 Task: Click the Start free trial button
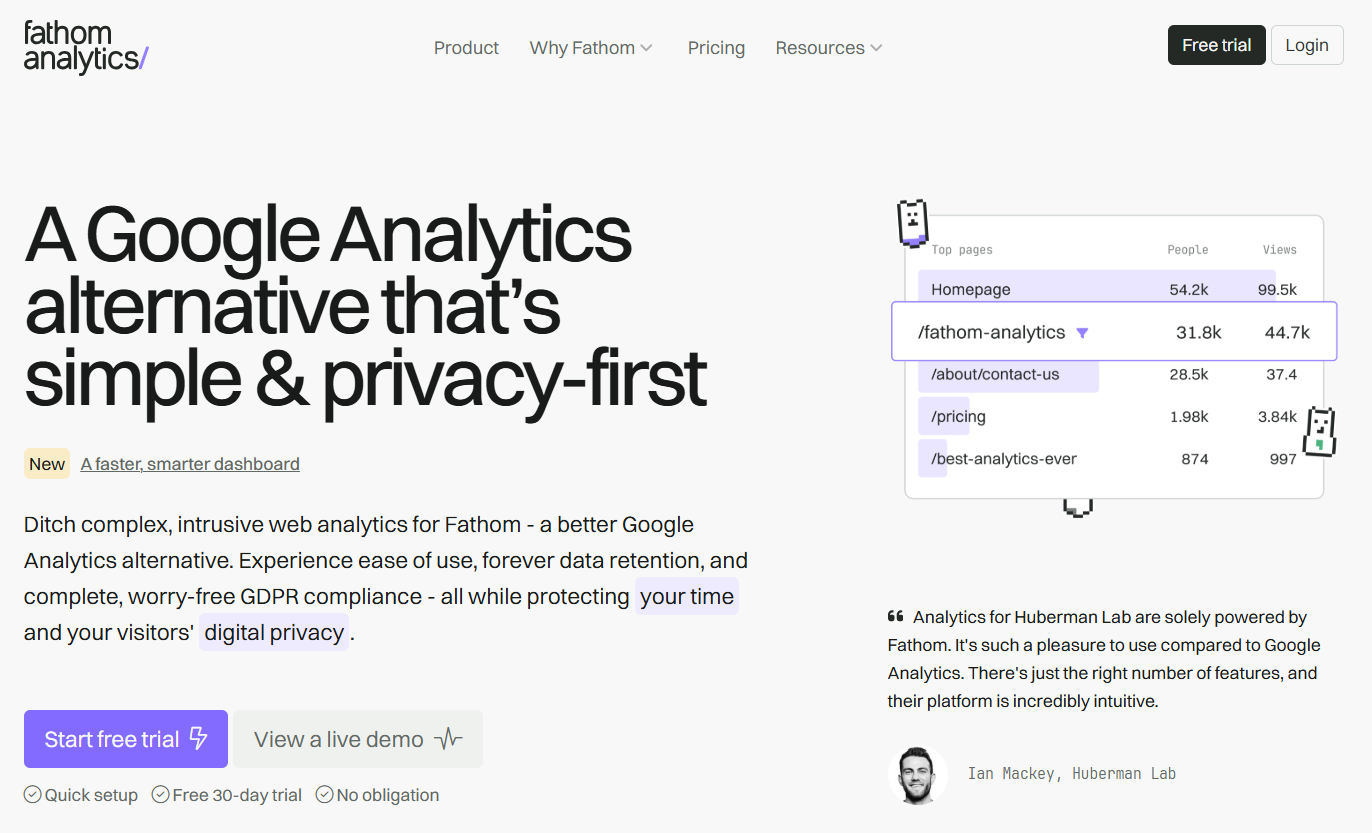tap(125, 738)
